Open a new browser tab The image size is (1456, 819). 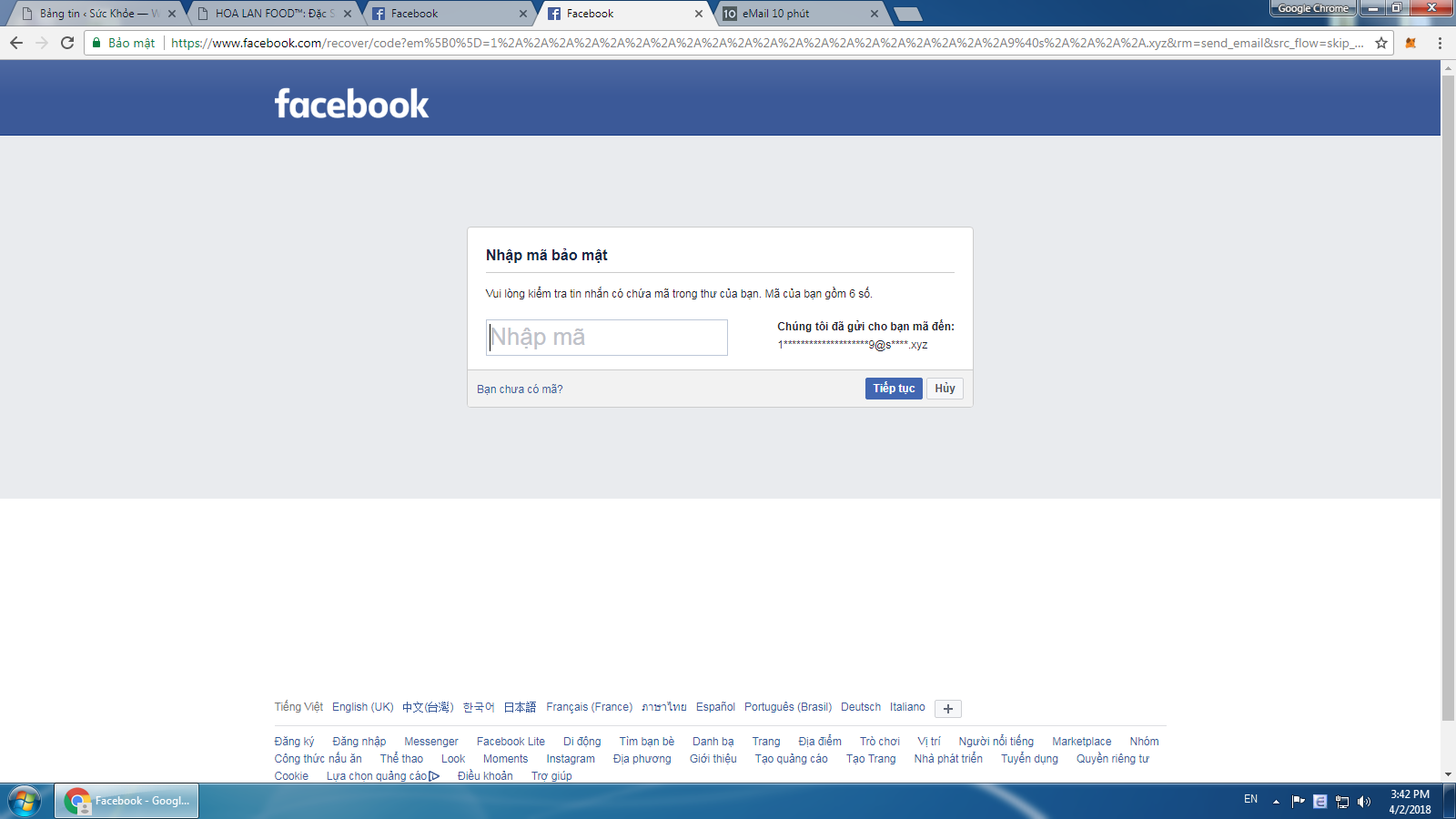pos(908,14)
